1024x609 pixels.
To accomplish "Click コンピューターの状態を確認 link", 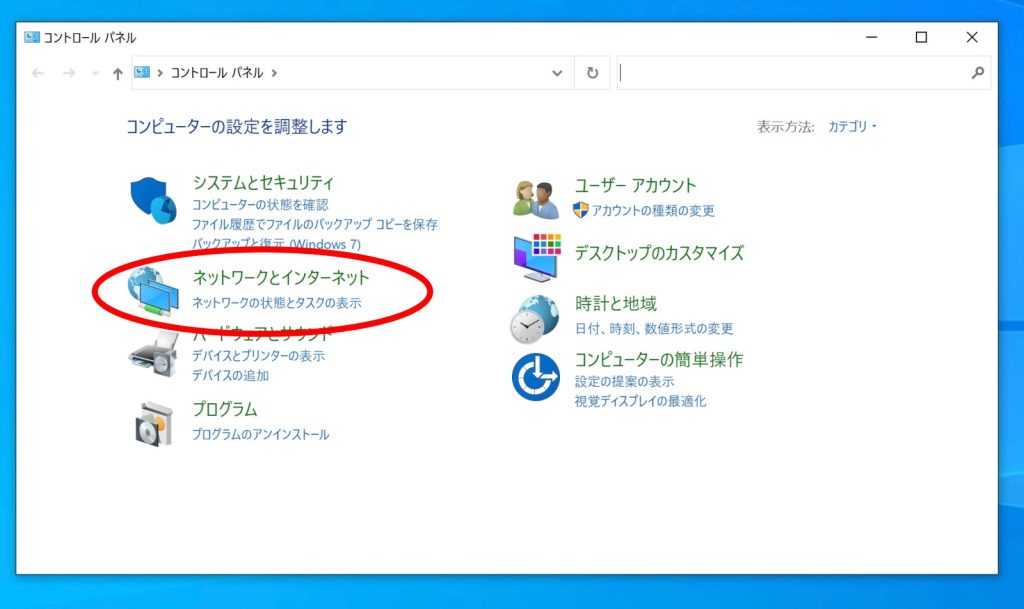I will (260, 205).
